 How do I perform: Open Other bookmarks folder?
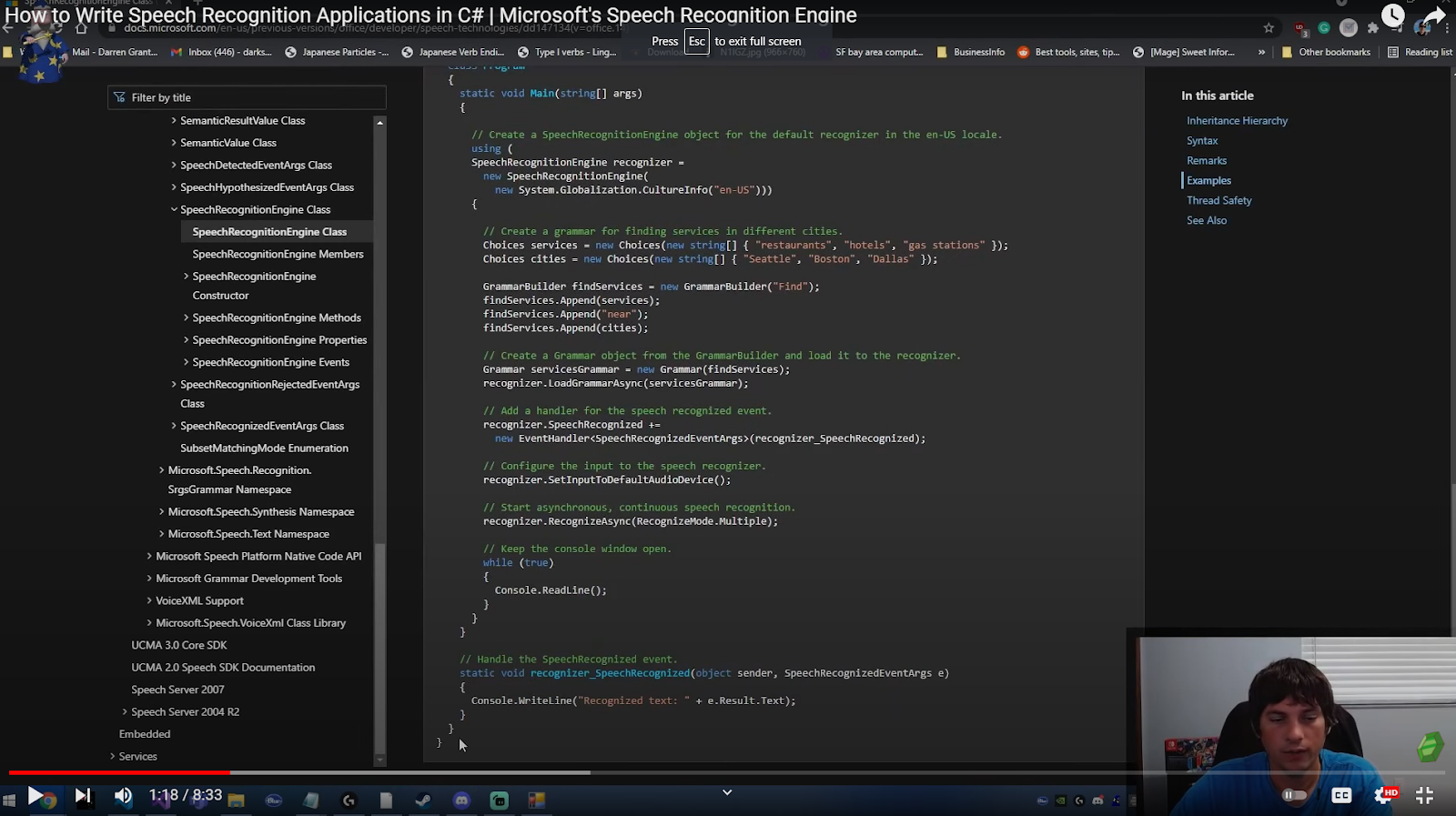[x=1326, y=52]
